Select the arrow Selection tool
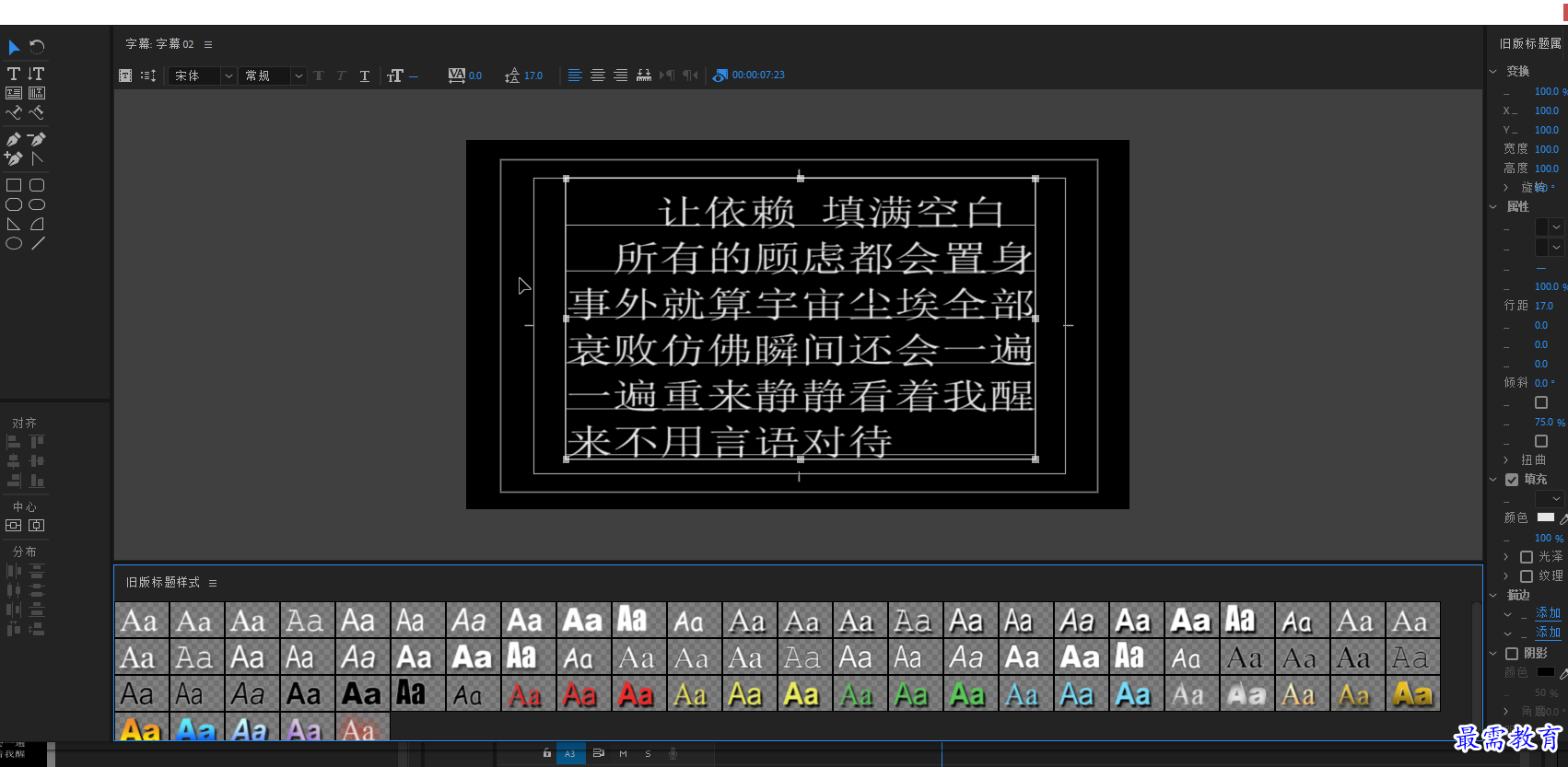Image resolution: width=1568 pixels, height=767 pixels. (x=14, y=47)
